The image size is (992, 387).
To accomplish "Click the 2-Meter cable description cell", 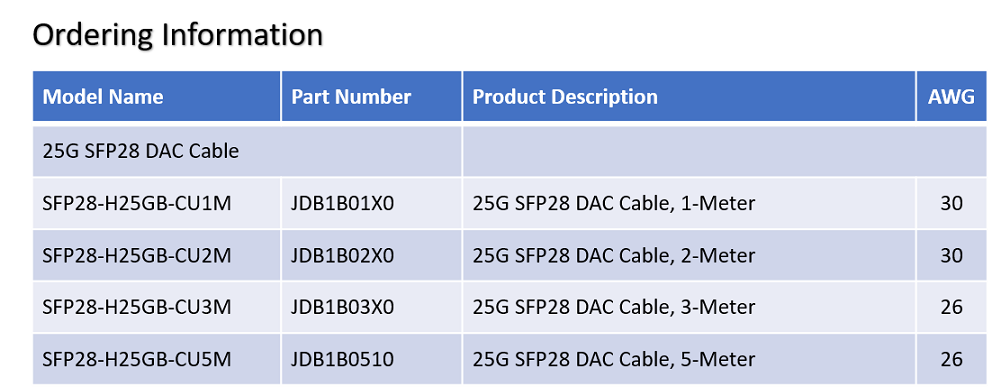I will (x=689, y=255).
